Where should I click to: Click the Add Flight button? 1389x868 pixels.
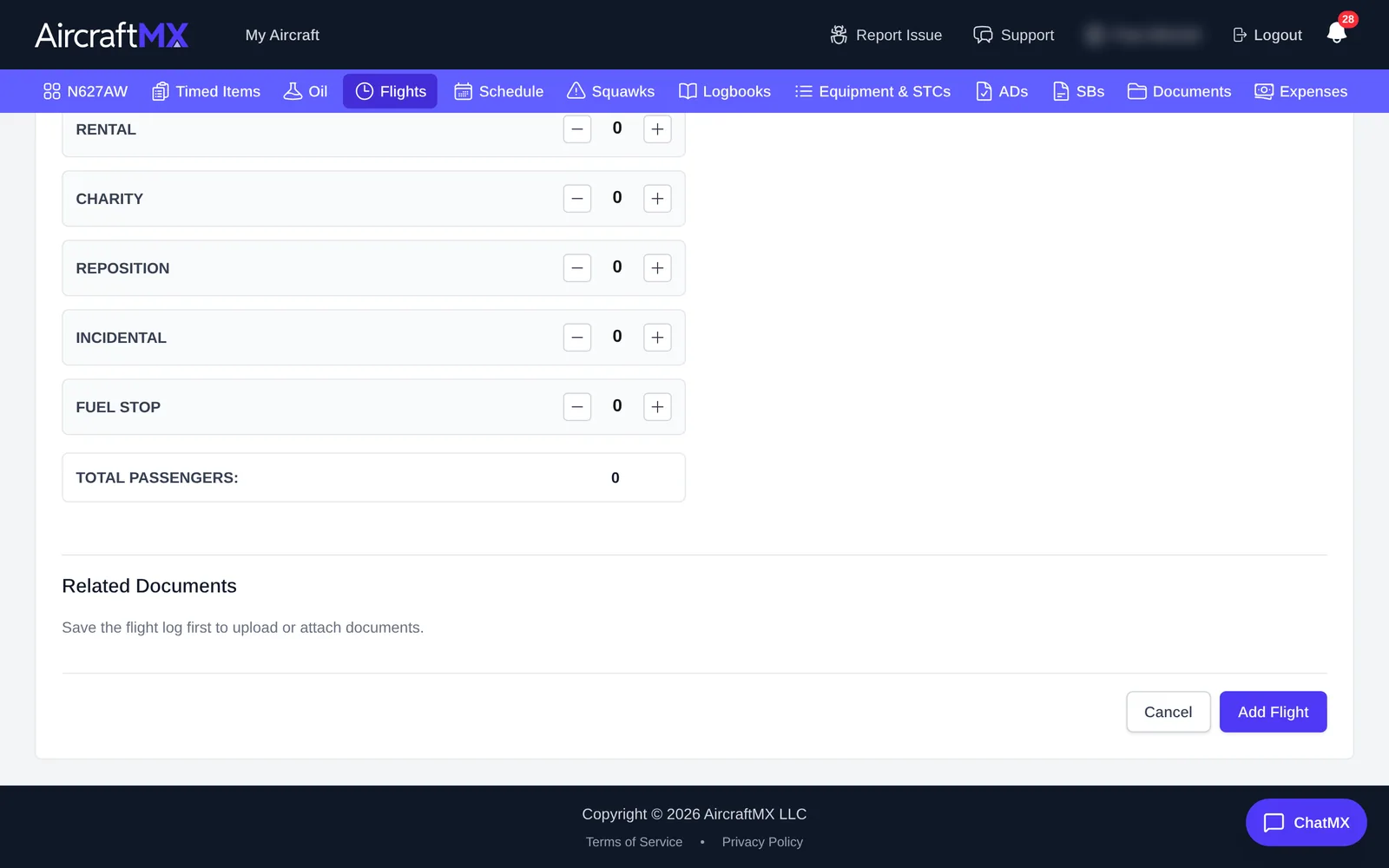point(1273,712)
